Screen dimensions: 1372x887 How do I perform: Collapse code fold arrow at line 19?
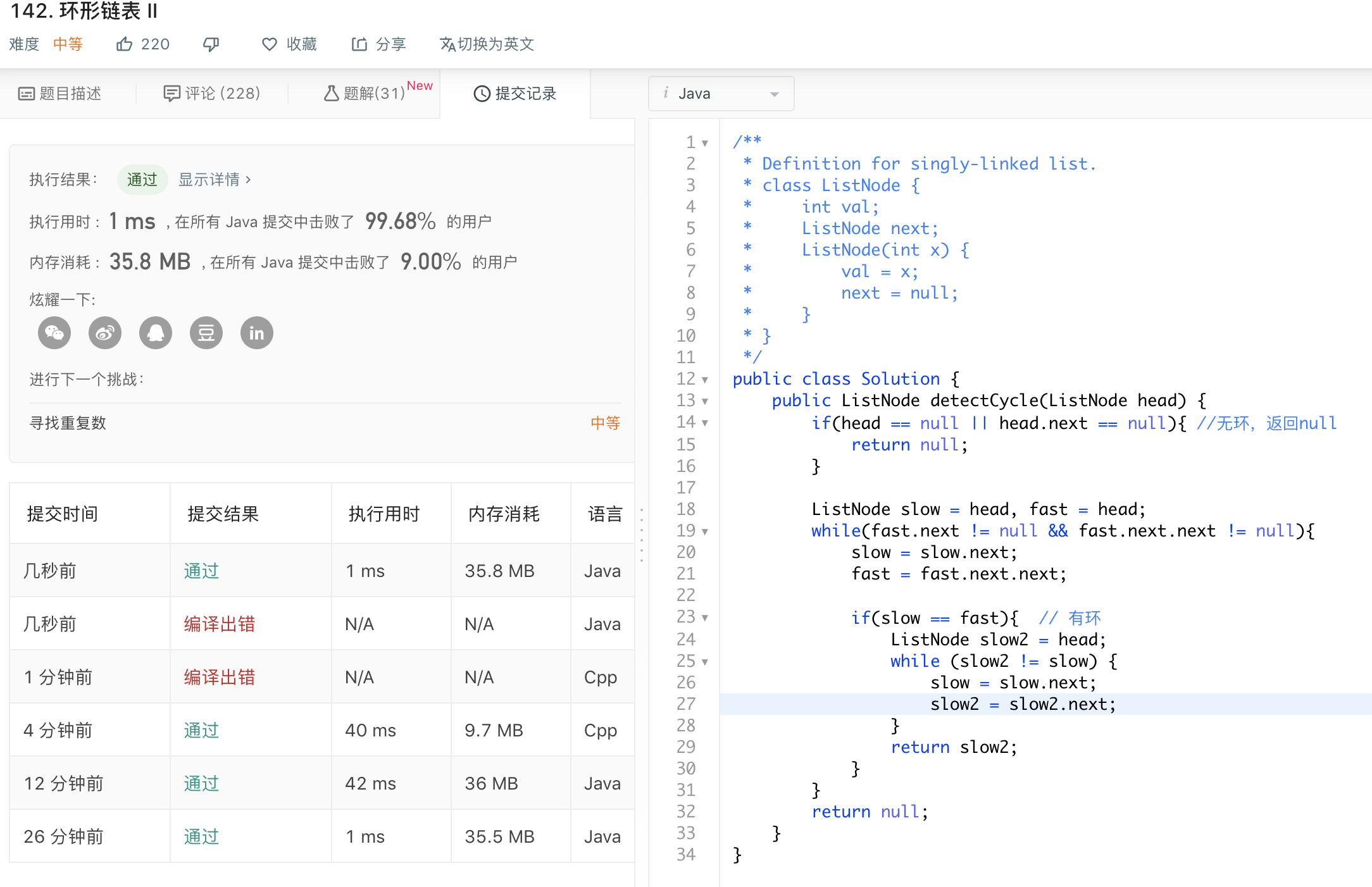(x=705, y=531)
